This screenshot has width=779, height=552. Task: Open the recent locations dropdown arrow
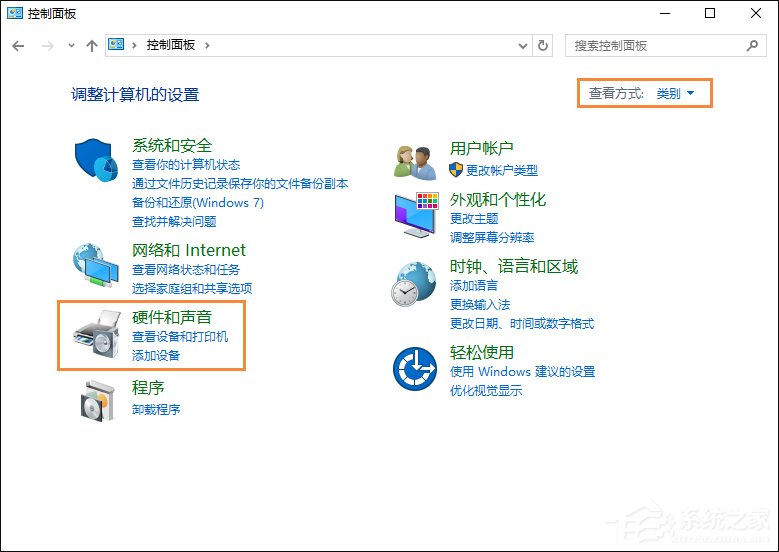coord(71,45)
